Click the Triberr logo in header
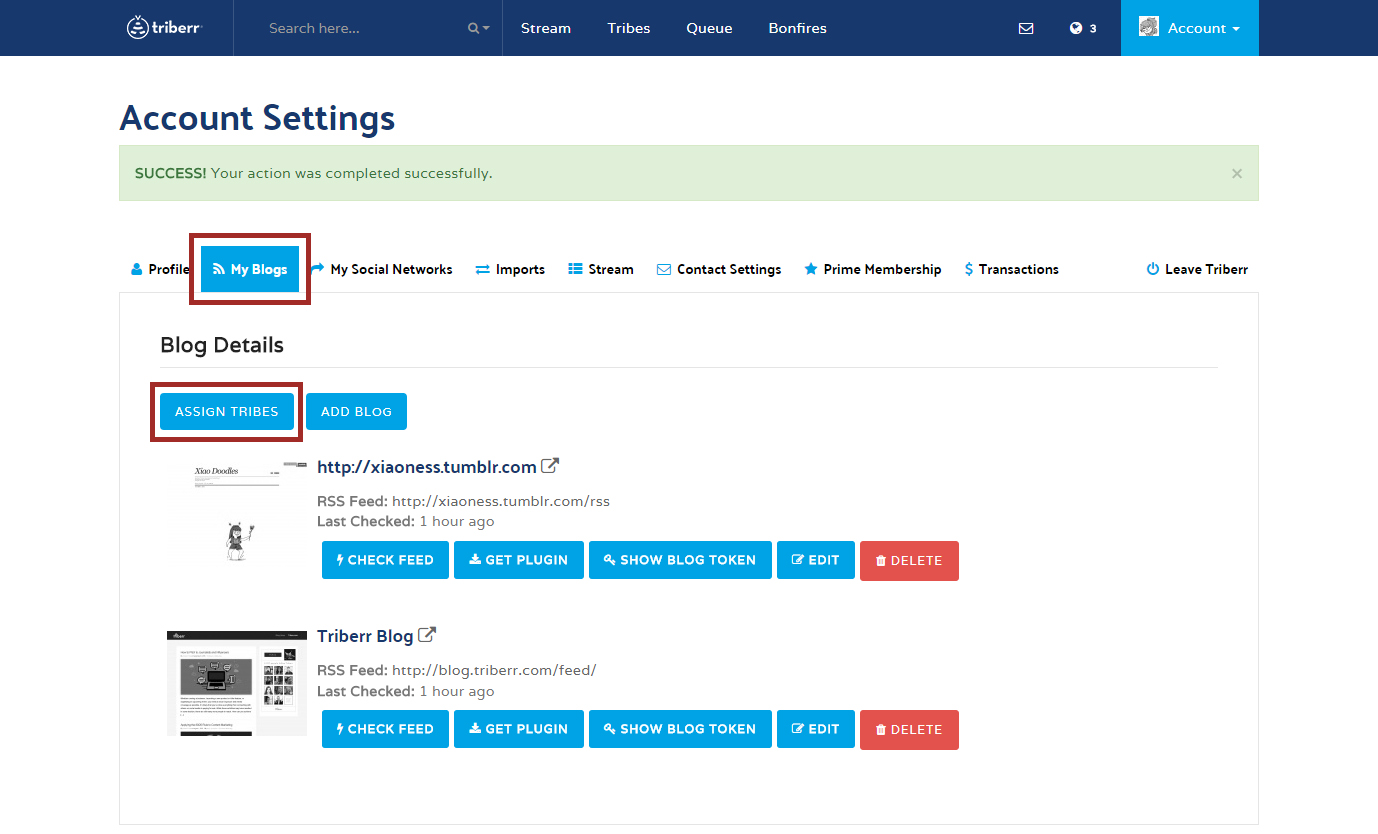This screenshot has width=1378, height=834. pos(165,28)
